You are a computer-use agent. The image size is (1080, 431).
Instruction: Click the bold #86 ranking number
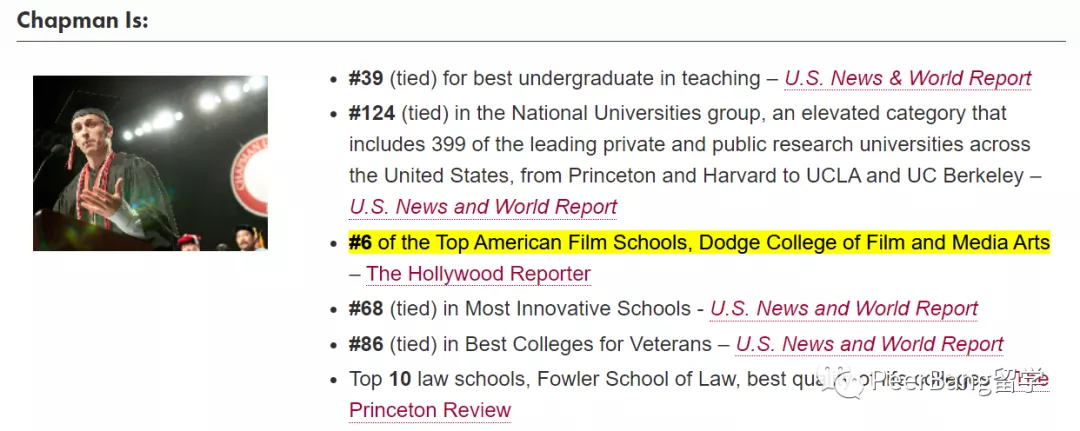(366, 344)
